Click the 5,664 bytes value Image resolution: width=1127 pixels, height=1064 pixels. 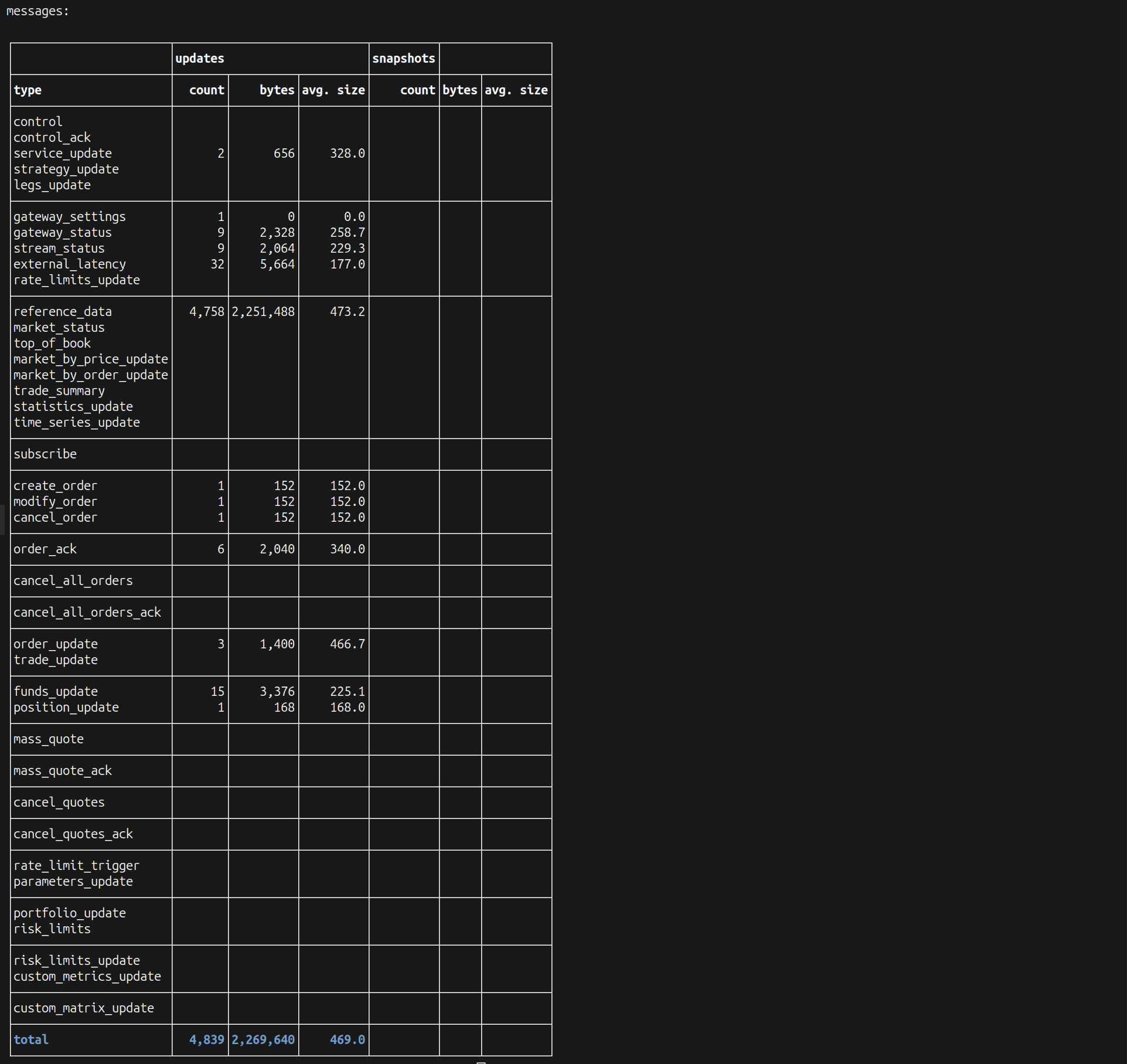pos(277,264)
